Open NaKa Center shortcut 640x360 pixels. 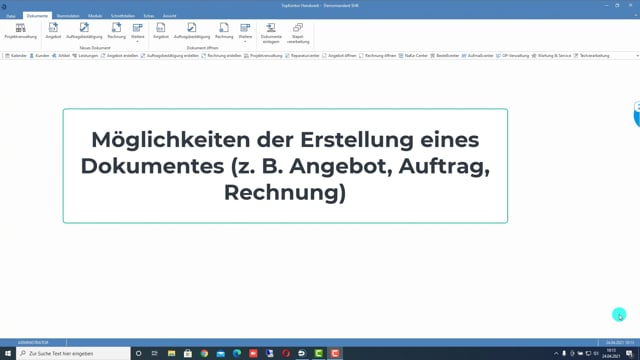click(413, 56)
